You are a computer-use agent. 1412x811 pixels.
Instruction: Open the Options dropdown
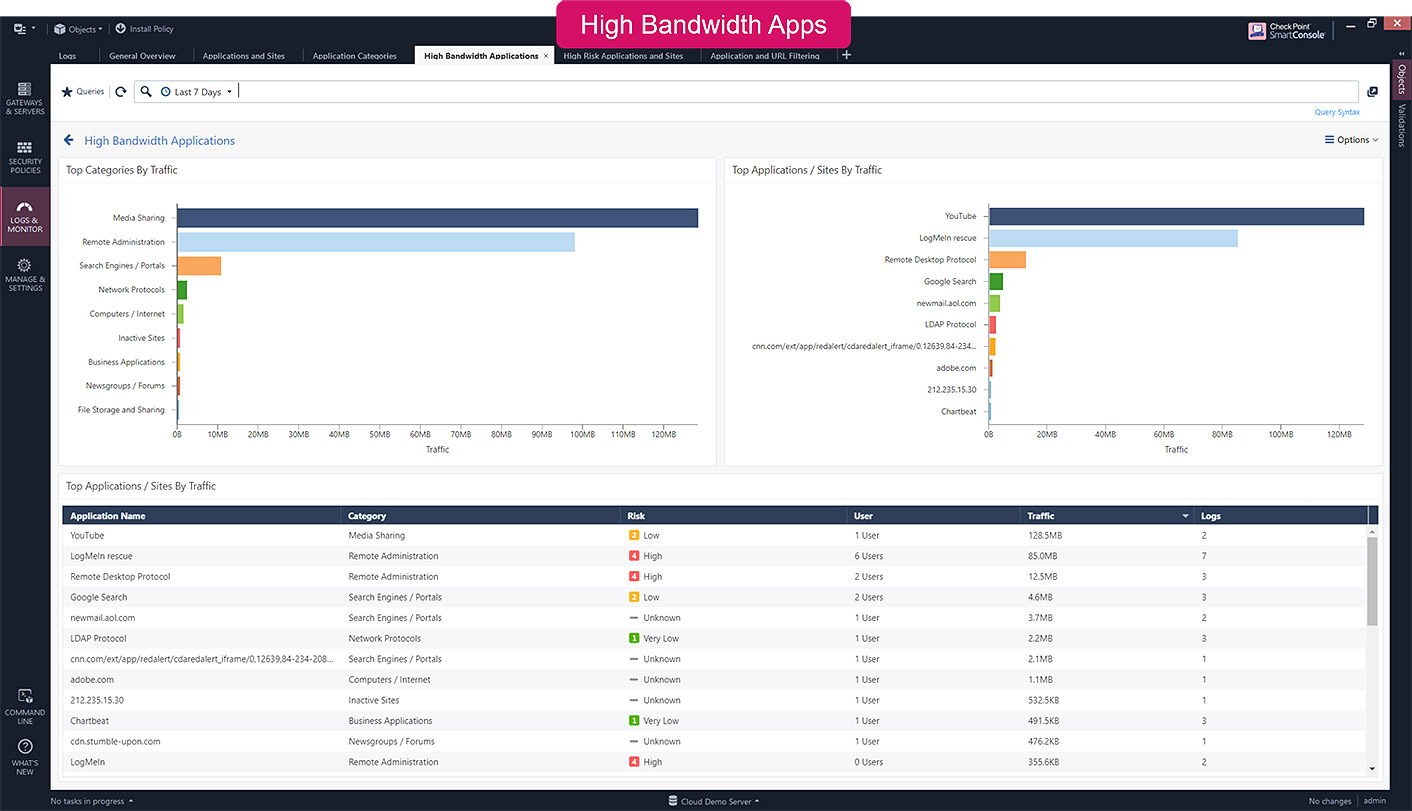click(x=1352, y=140)
